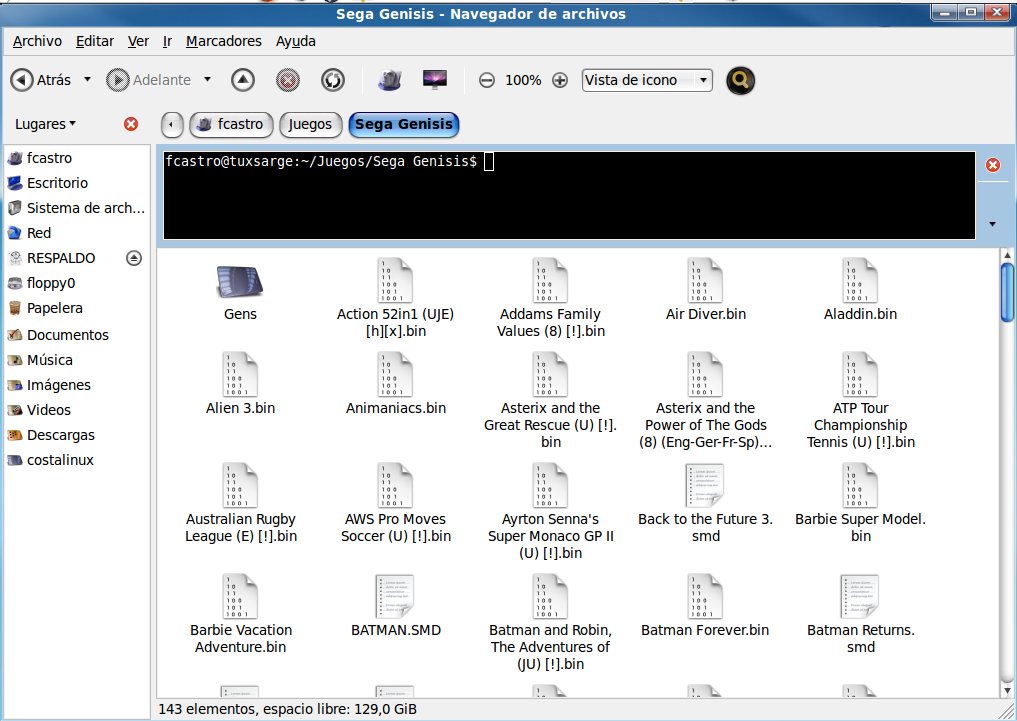
Task: Zoom out with the minus icon
Action: (x=486, y=80)
